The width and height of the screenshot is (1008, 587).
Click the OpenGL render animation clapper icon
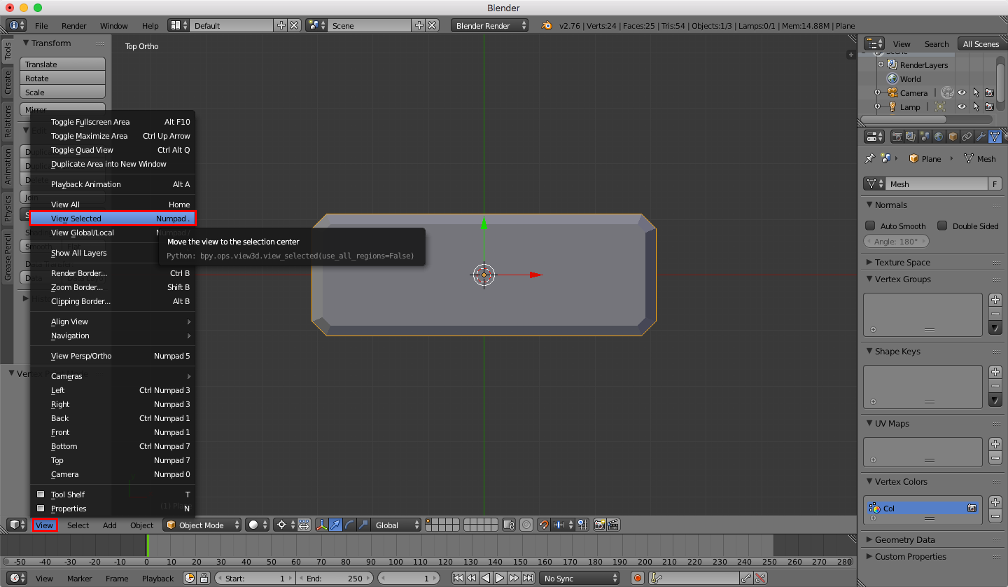[x=613, y=525]
